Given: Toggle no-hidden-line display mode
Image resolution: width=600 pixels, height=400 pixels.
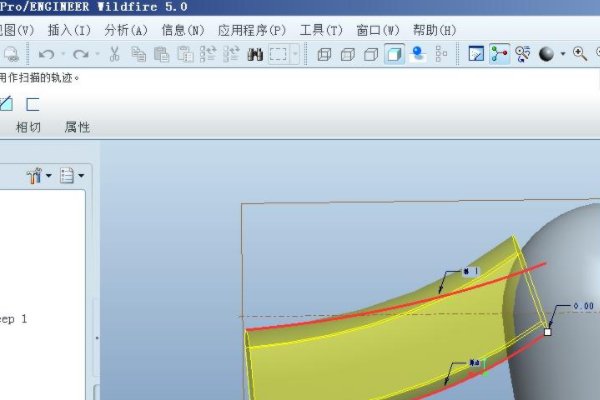Looking at the screenshot, I should (371, 54).
